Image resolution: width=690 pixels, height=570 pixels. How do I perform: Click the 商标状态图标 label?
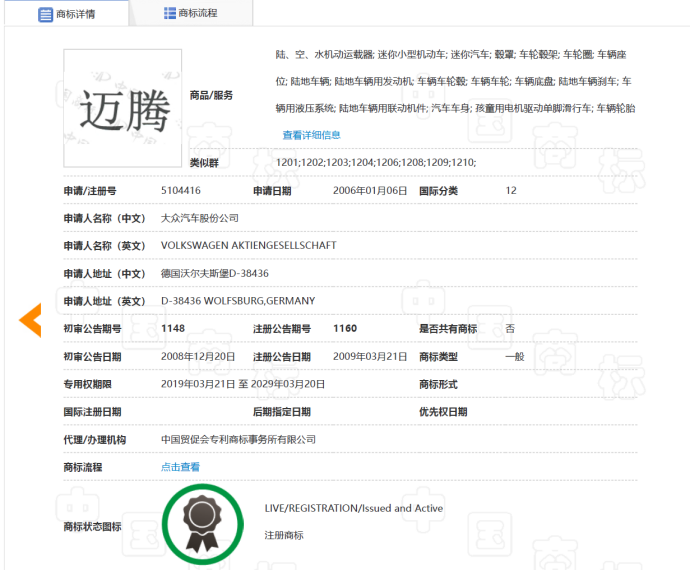point(92,527)
